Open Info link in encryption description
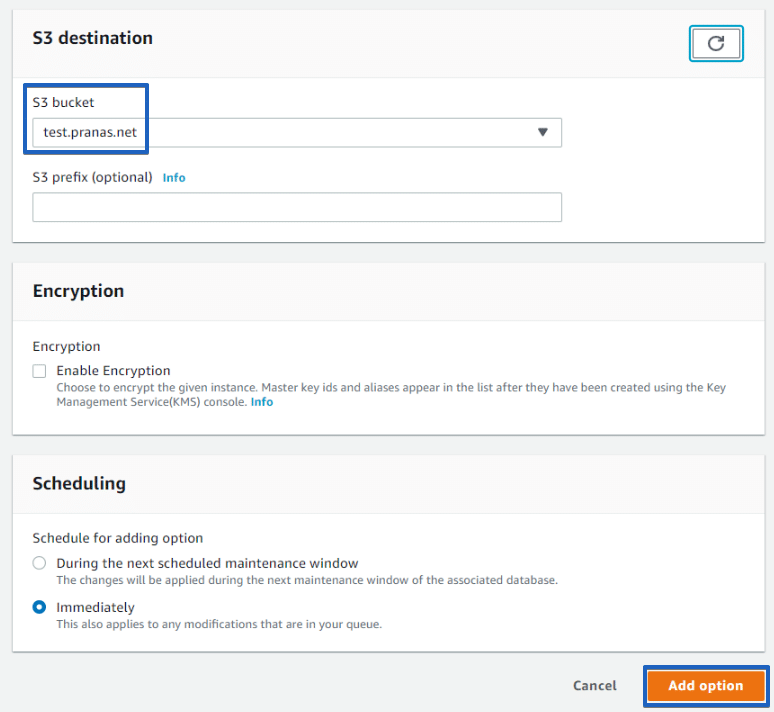Viewport: 774px width, 712px height. pos(262,402)
